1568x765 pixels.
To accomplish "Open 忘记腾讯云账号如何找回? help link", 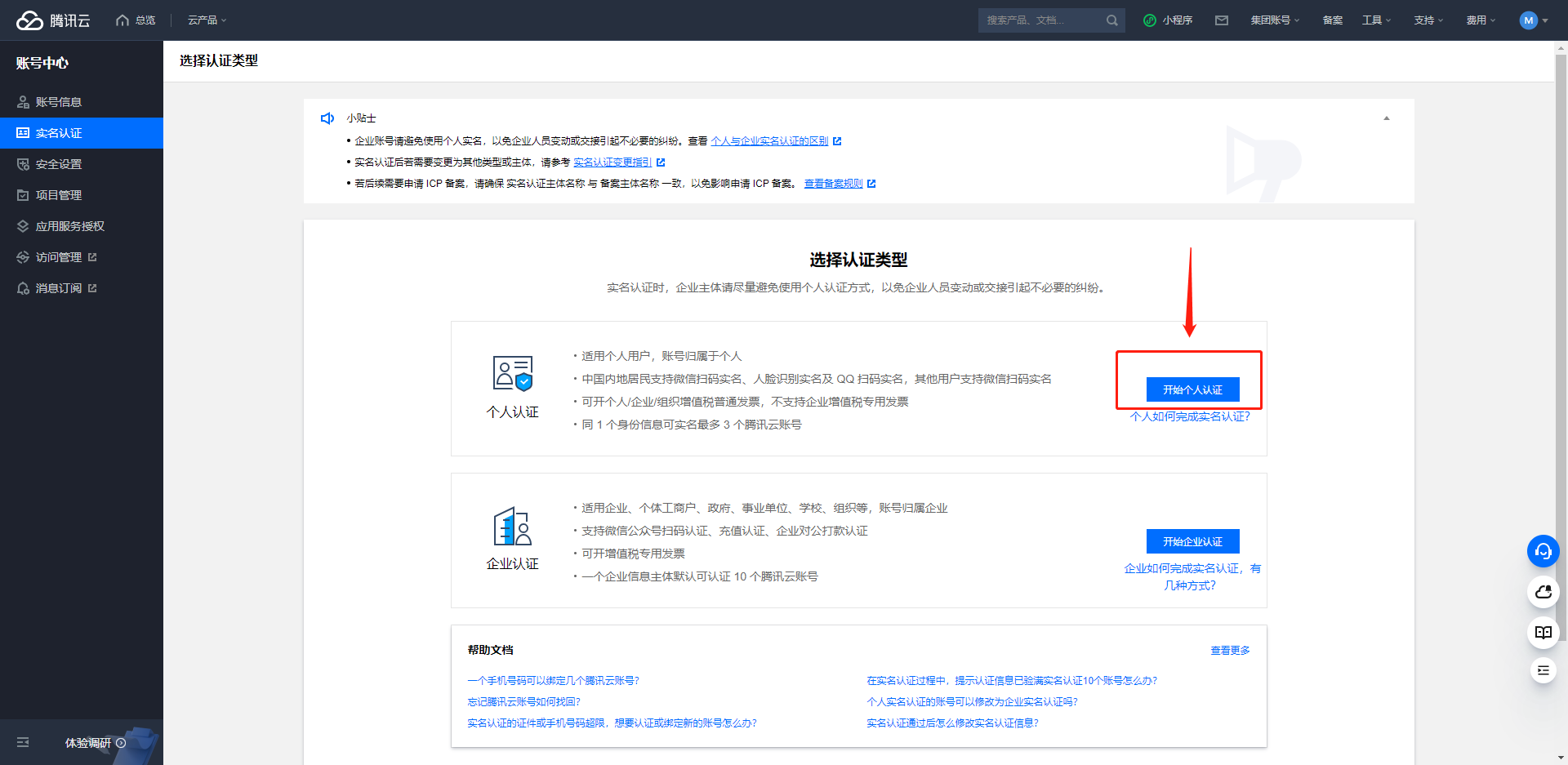I will [x=523, y=702].
